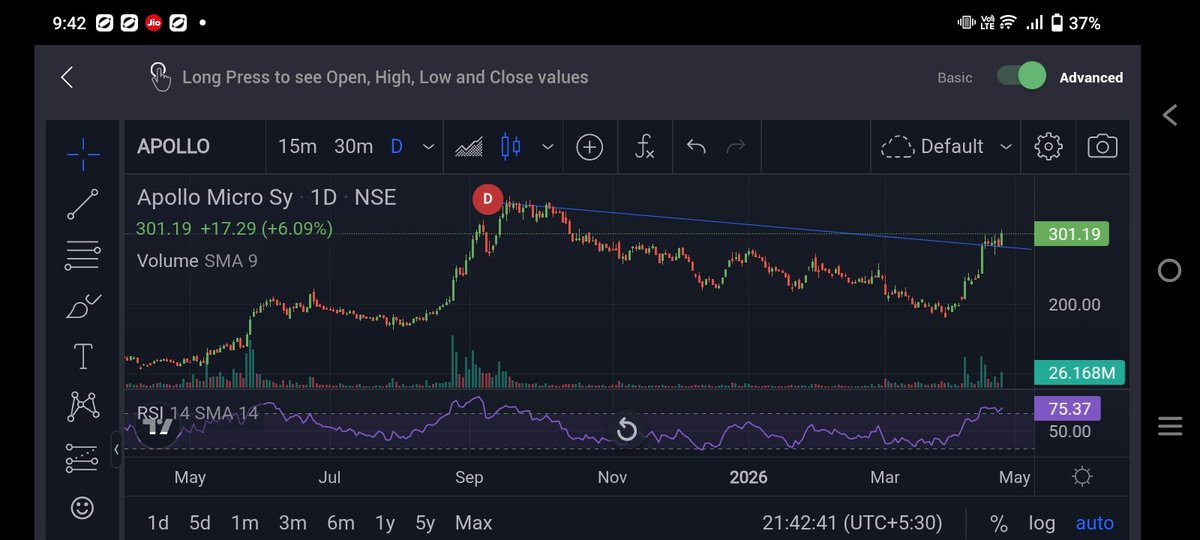Click the long-press hint hand icon

160,77
